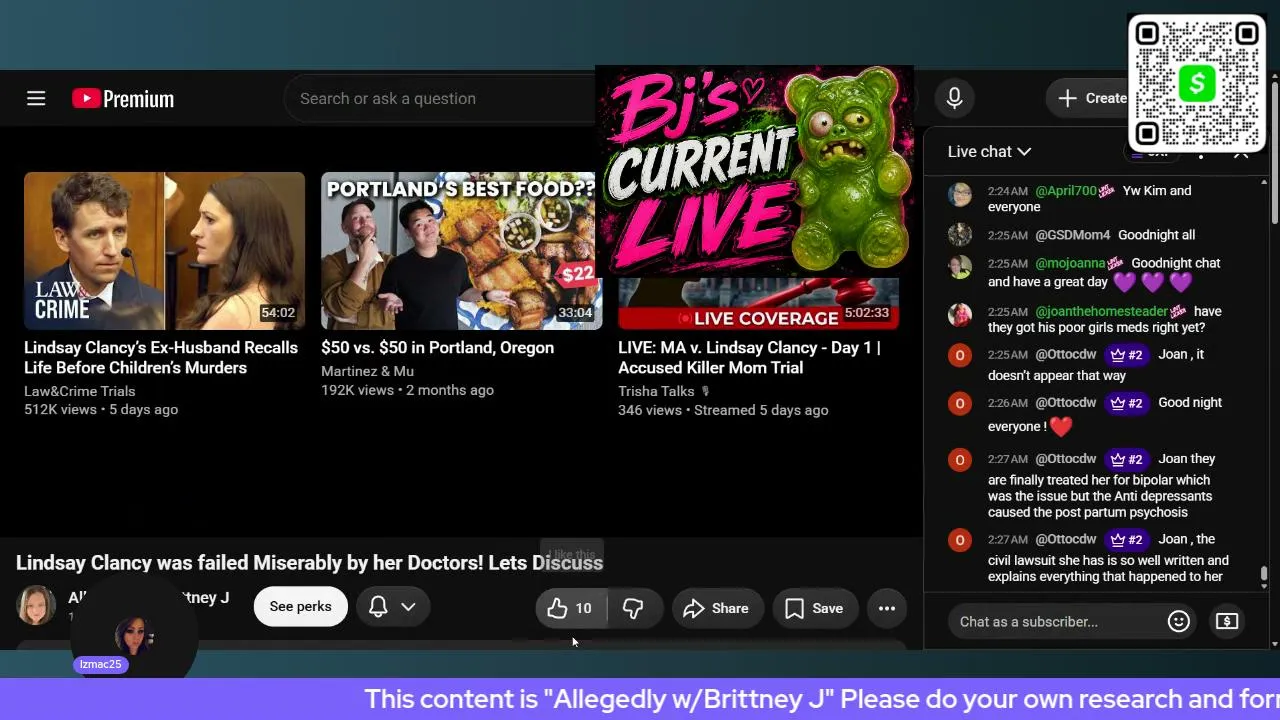Visit the Martinez & Mu channel
1280x720 pixels.
pyautogui.click(x=367, y=371)
